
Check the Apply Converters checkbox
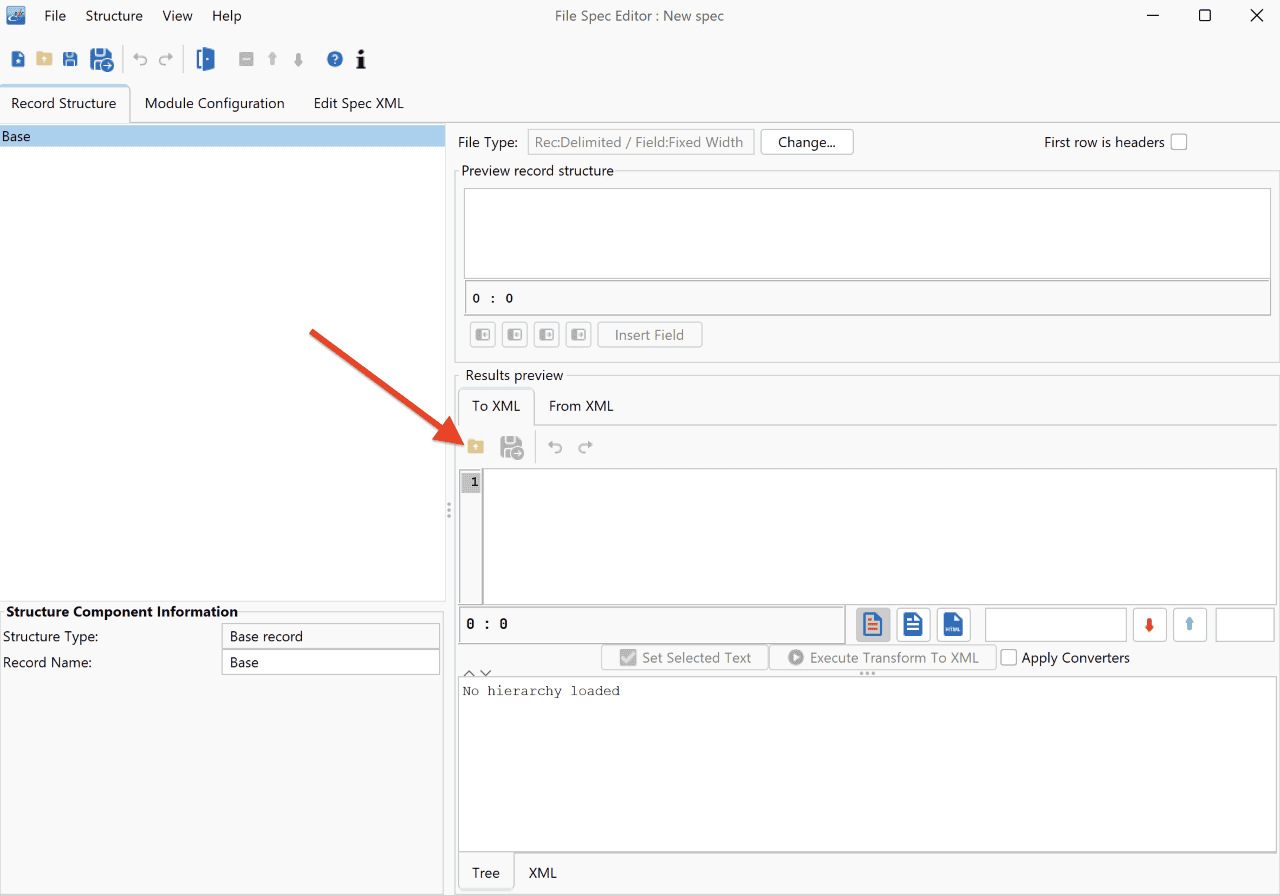(1009, 658)
